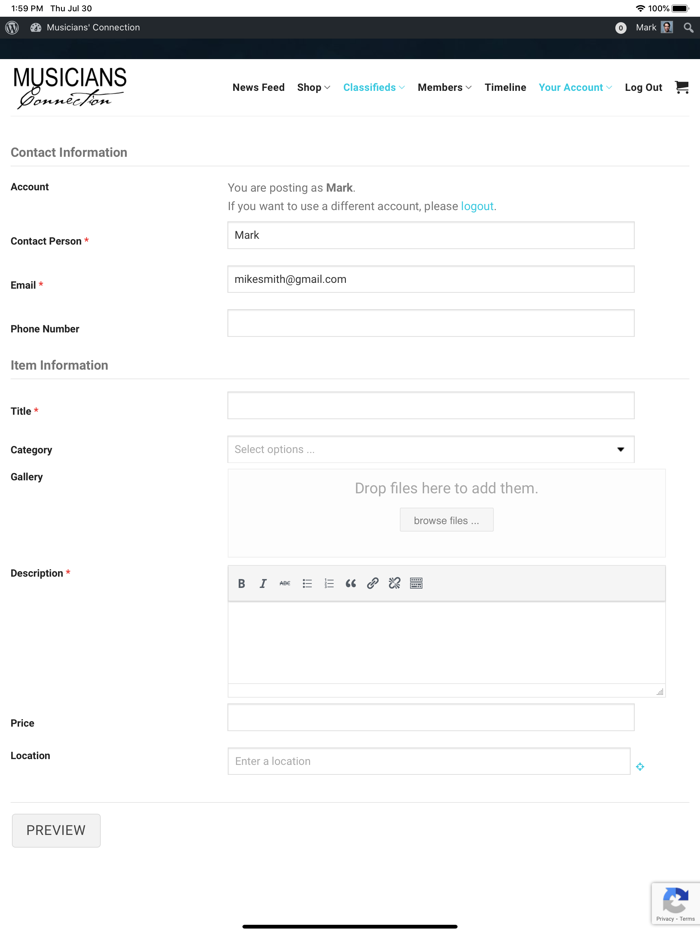
Task: Toggle the editor toolbar toggle icon
Action: pyautogui.click(x=416, y=584)
